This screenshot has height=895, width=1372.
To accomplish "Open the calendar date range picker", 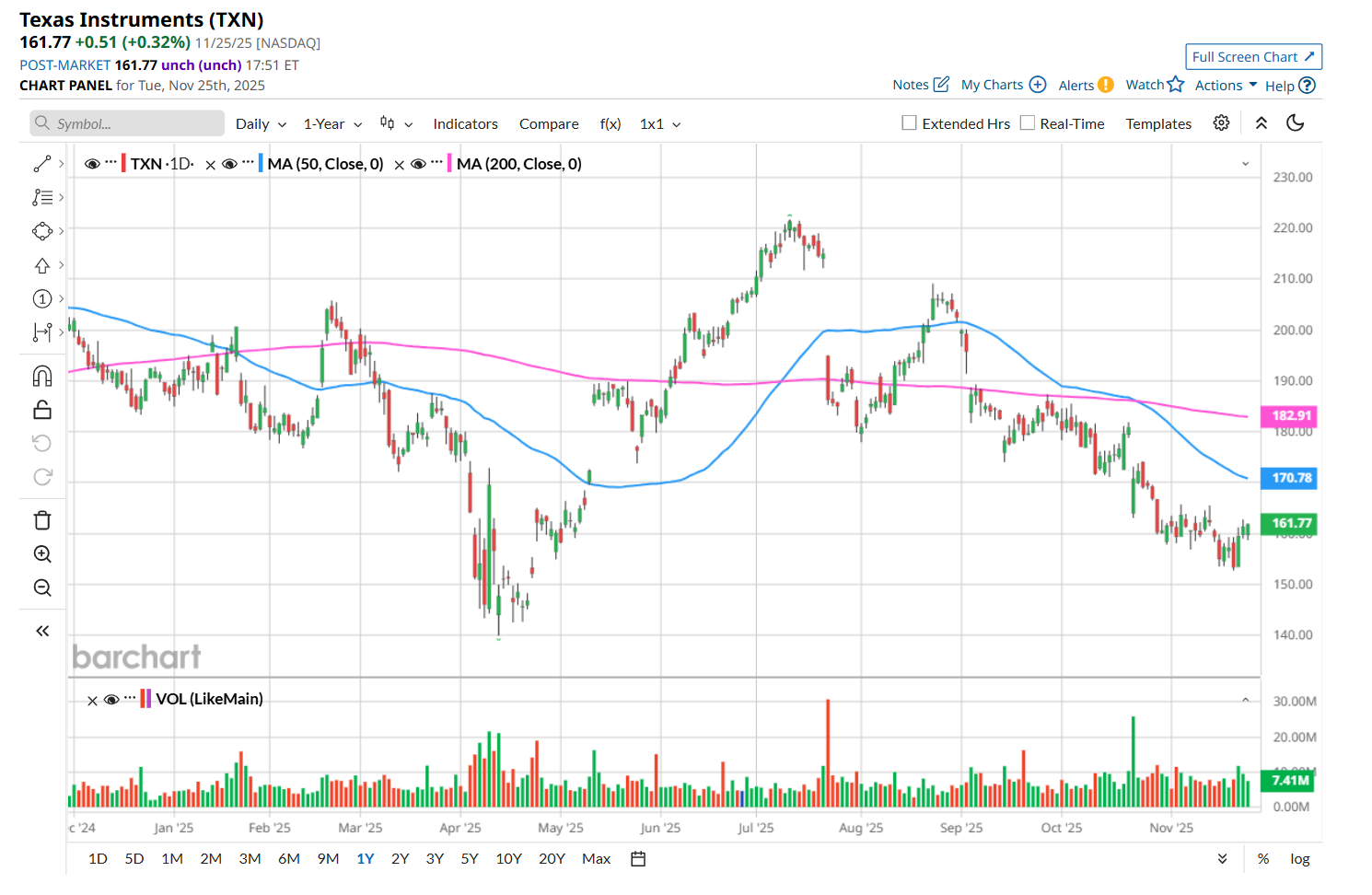I will click(638, 859).
